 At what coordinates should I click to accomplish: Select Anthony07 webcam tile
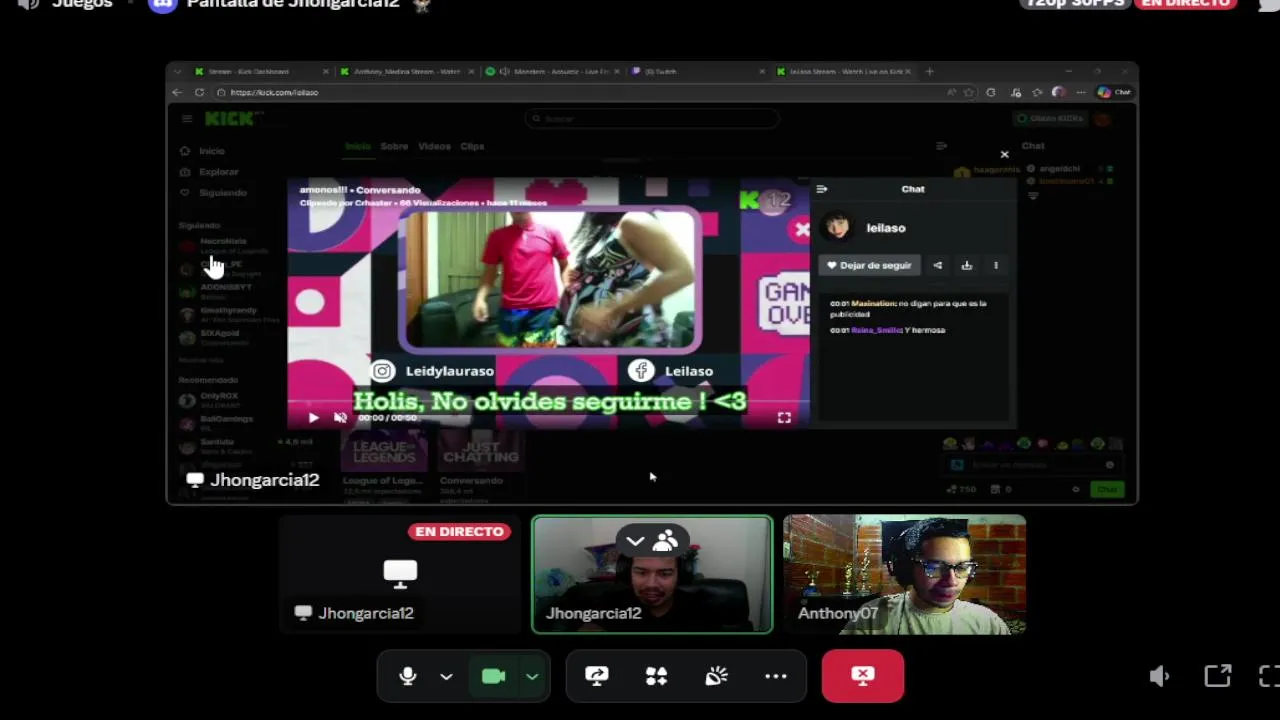[x=904, y=575]
